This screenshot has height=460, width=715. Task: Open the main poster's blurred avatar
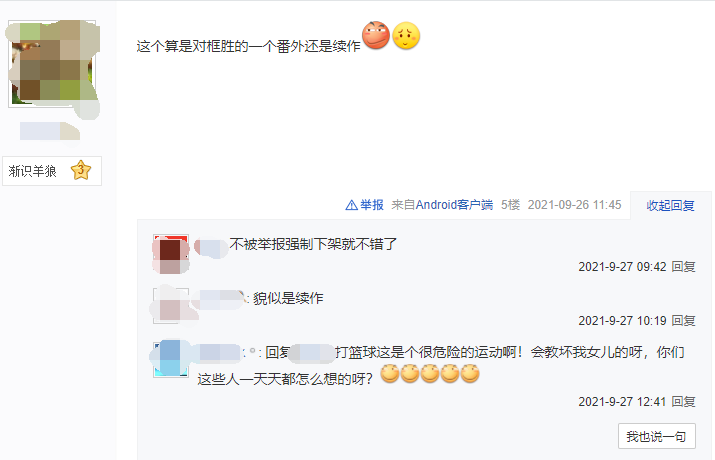click(x=52, y=64)
